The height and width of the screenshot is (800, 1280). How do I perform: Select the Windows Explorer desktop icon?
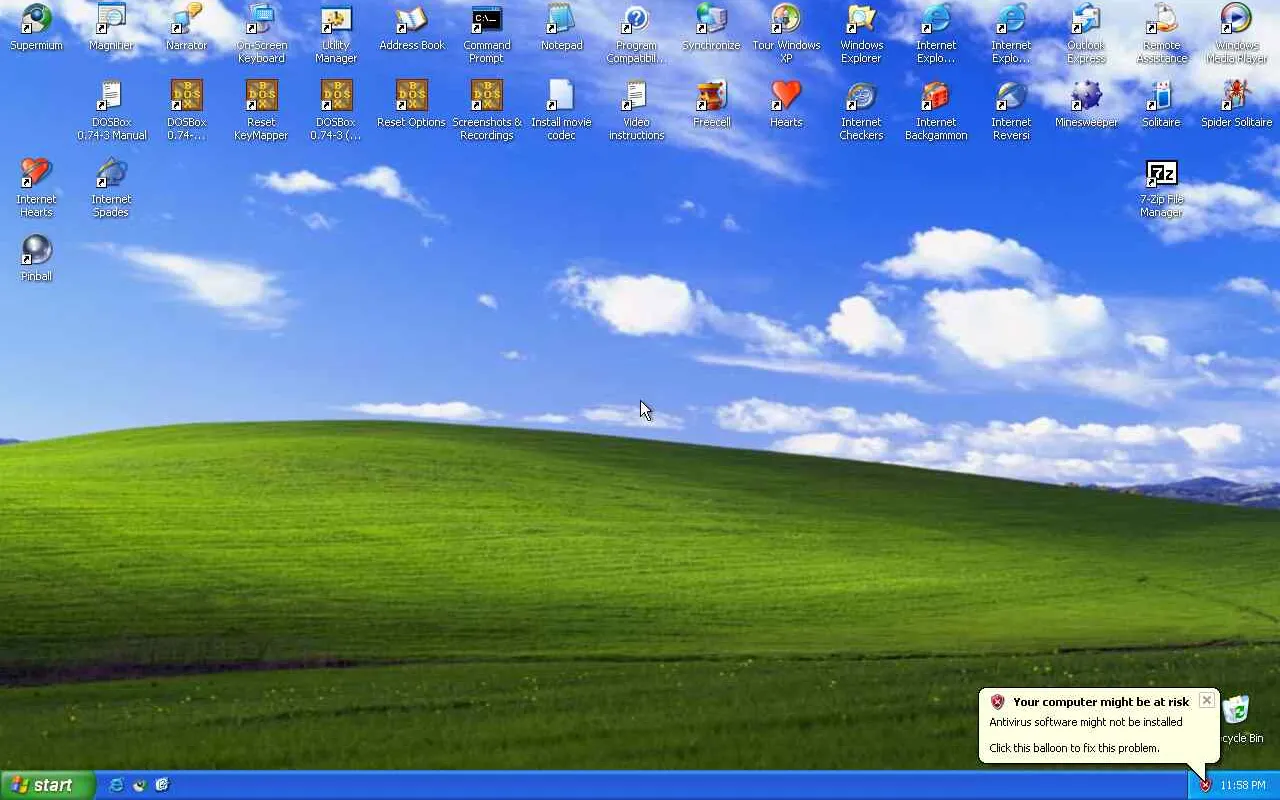tap(861, 34)
